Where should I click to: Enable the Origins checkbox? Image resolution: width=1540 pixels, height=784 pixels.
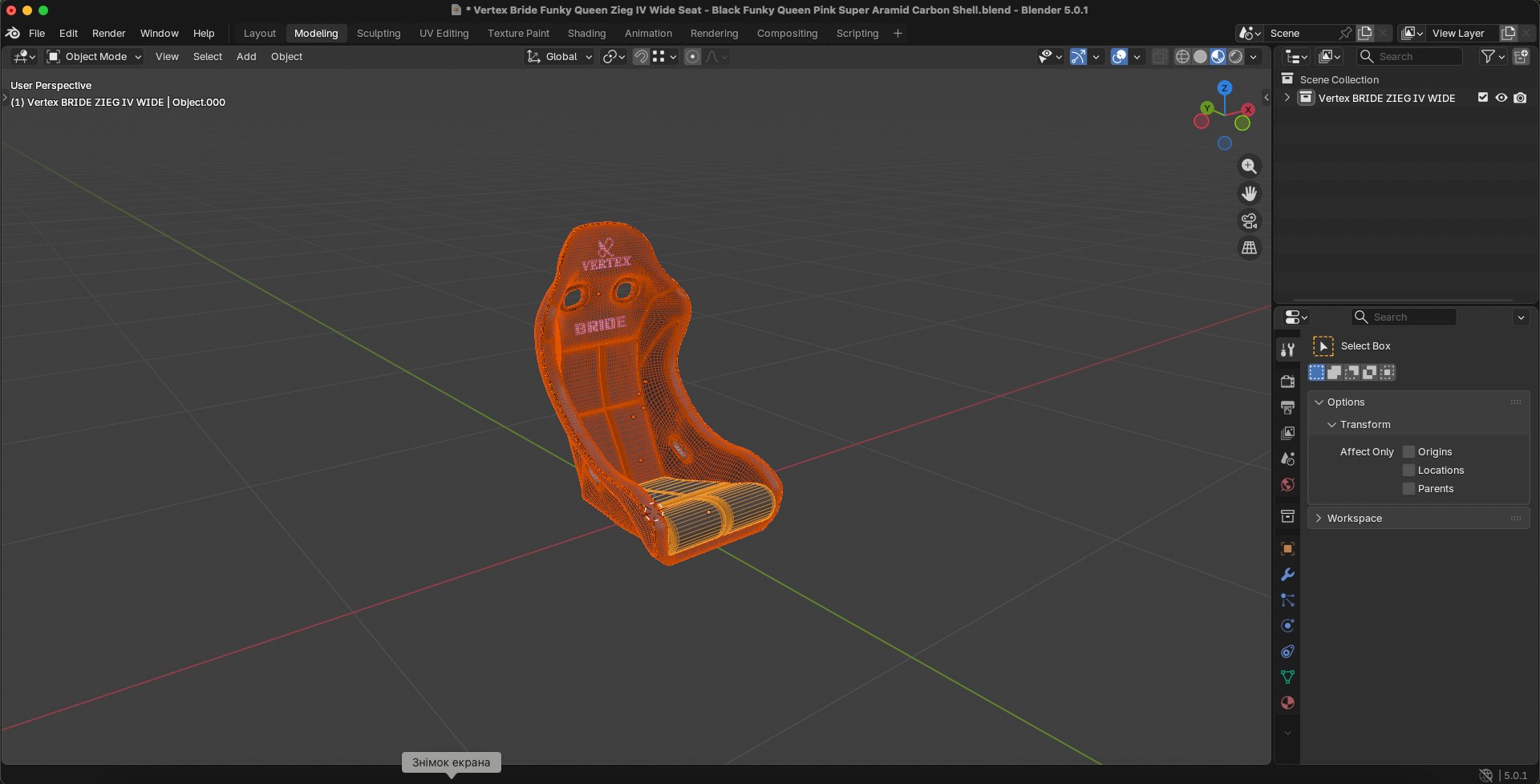tap(1408, 452)
